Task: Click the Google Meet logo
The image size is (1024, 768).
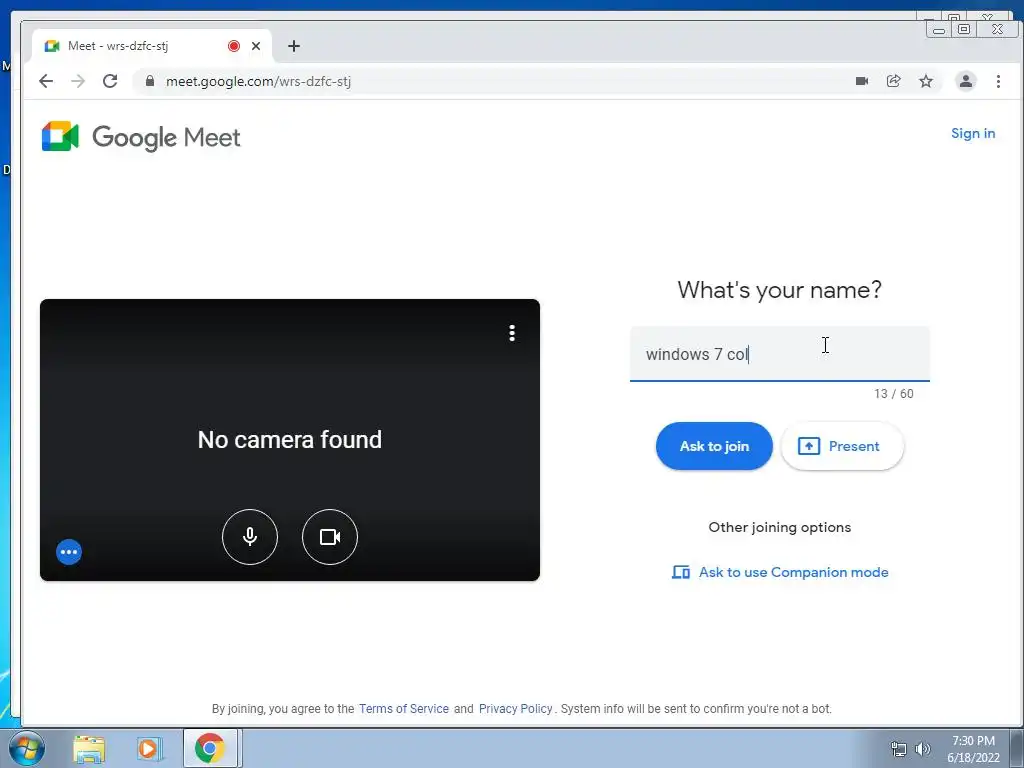Action: click(x=141, y=136)
